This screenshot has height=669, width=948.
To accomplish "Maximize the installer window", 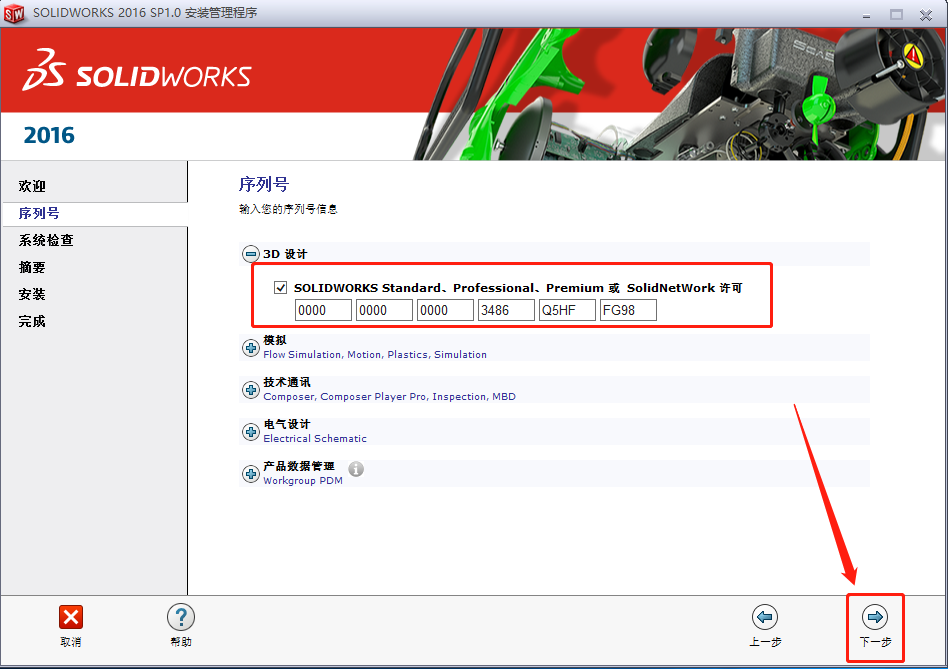I will 896,15.
